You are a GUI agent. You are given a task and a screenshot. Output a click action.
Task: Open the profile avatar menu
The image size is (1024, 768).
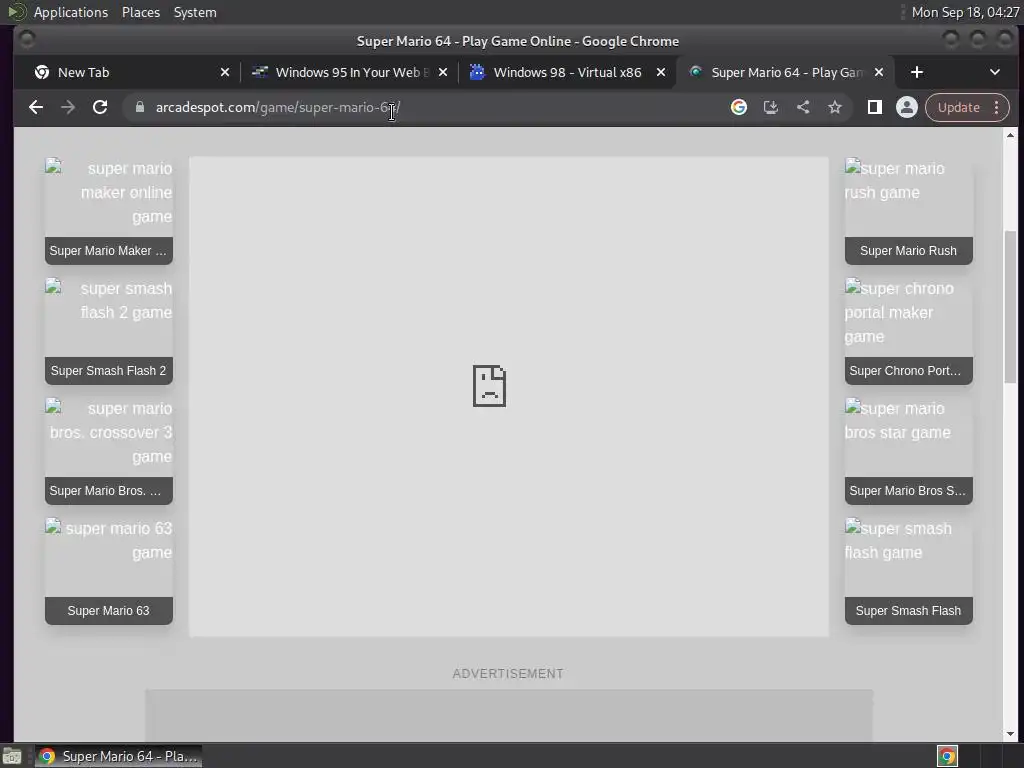tap(906, 107)
